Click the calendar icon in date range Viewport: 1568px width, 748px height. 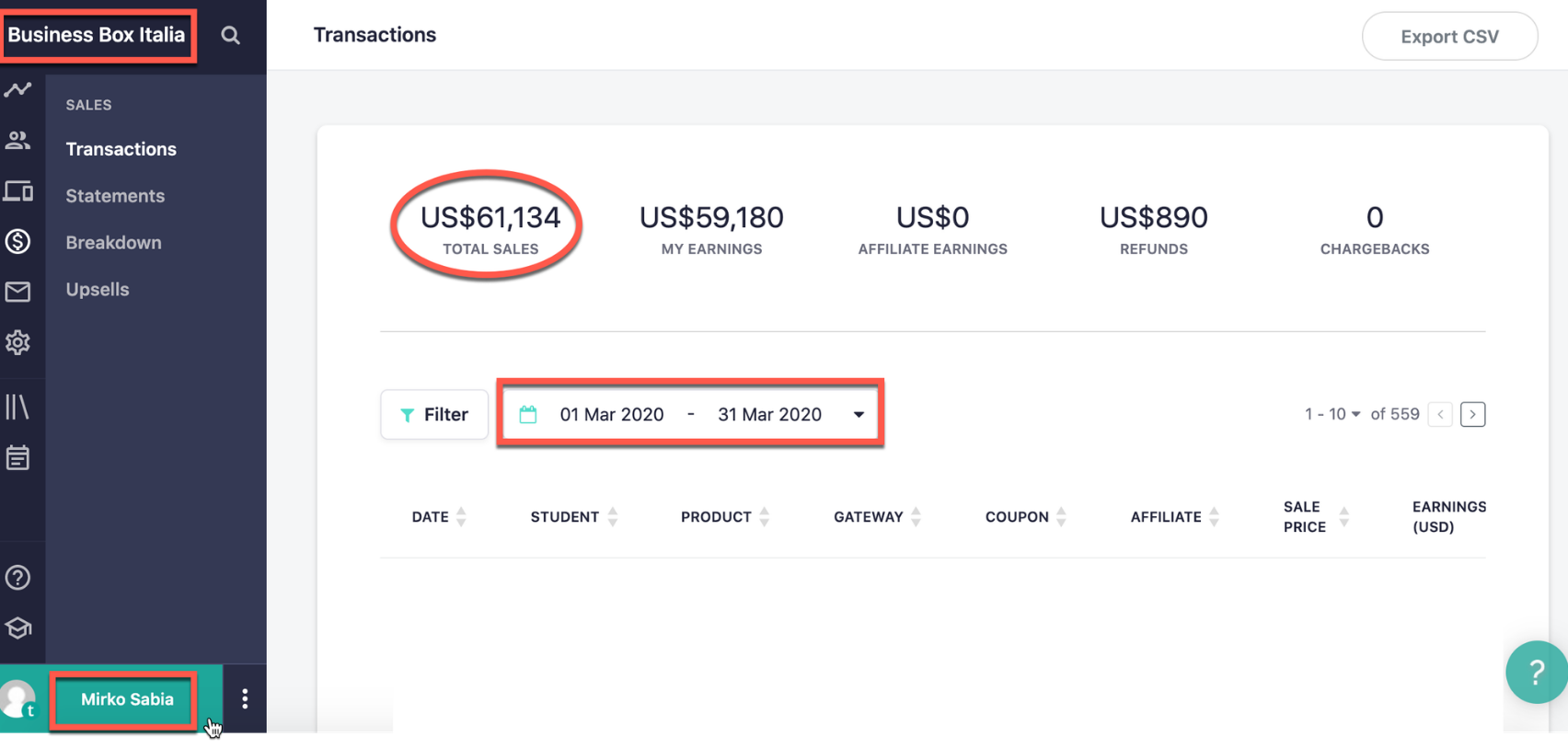point(527,414)
